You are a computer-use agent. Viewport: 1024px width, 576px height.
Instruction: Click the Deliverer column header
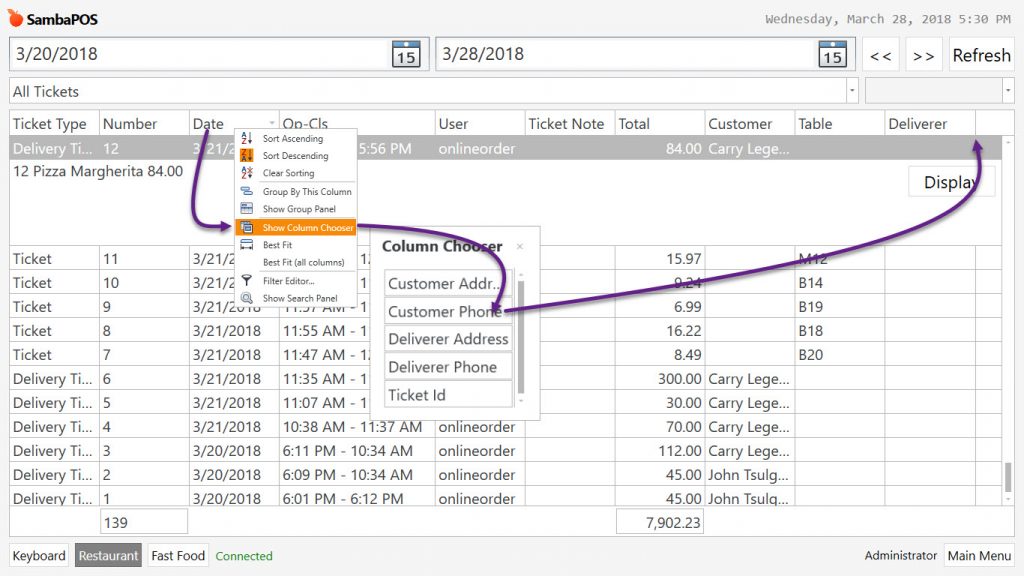tap(930, 123)
